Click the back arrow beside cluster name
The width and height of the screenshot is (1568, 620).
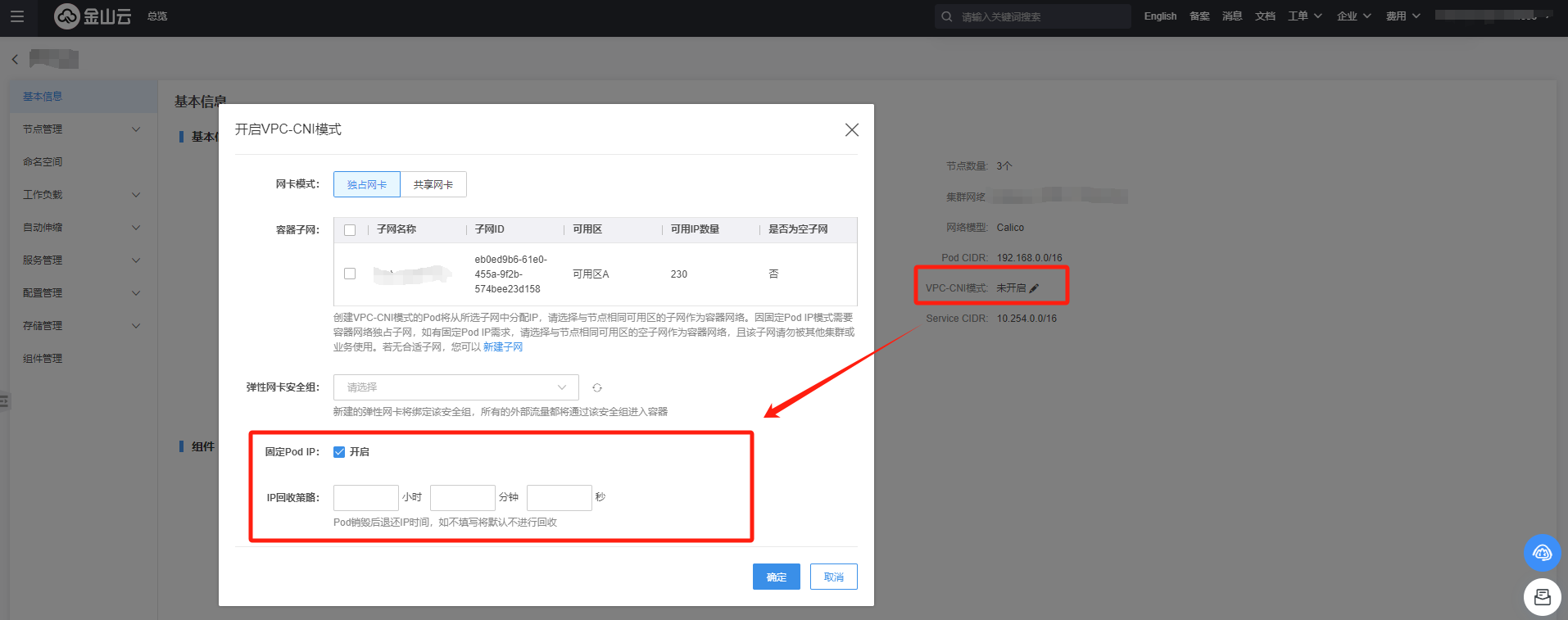click(15, 59)
